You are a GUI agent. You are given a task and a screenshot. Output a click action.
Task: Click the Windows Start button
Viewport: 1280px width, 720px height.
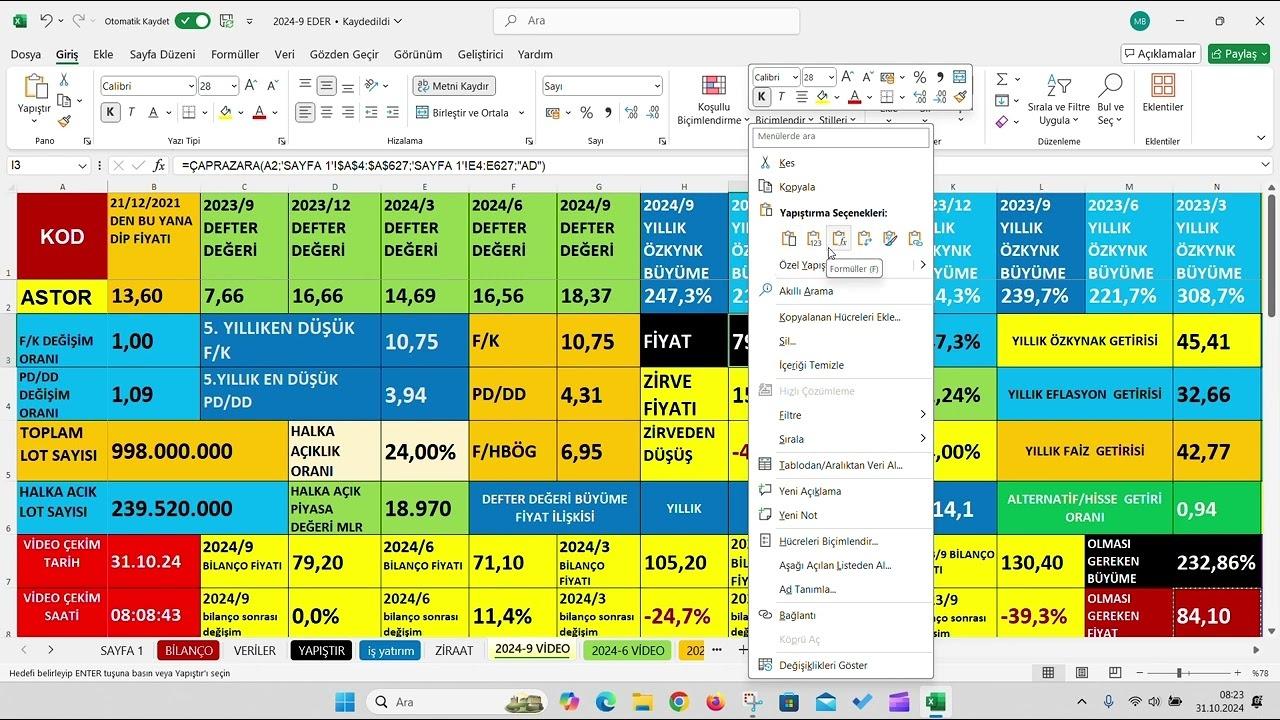[x=344, y=702]
